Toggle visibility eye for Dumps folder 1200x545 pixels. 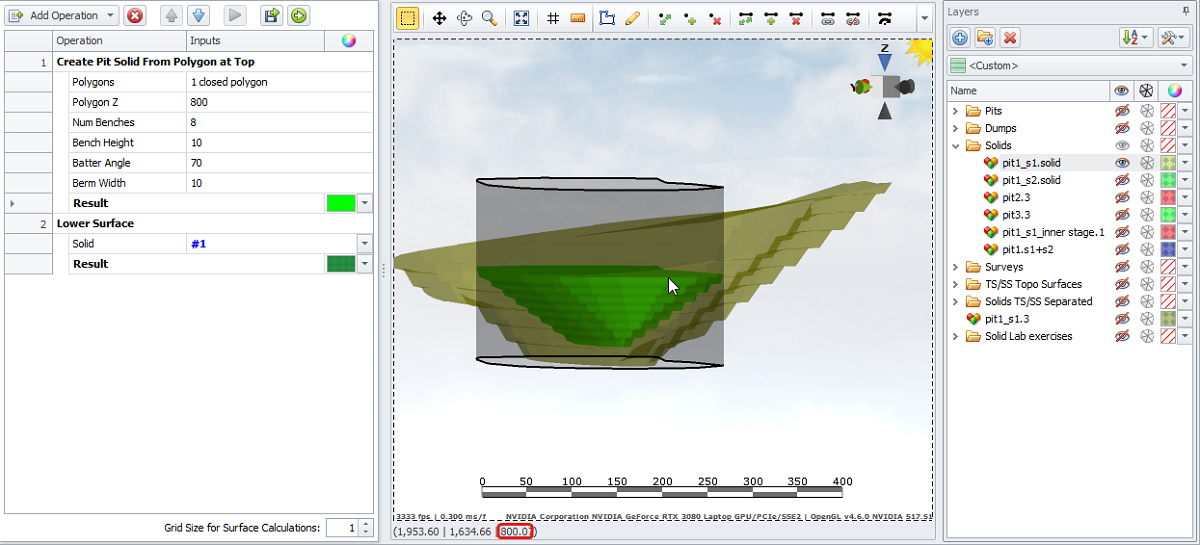tap(1122, 128)
